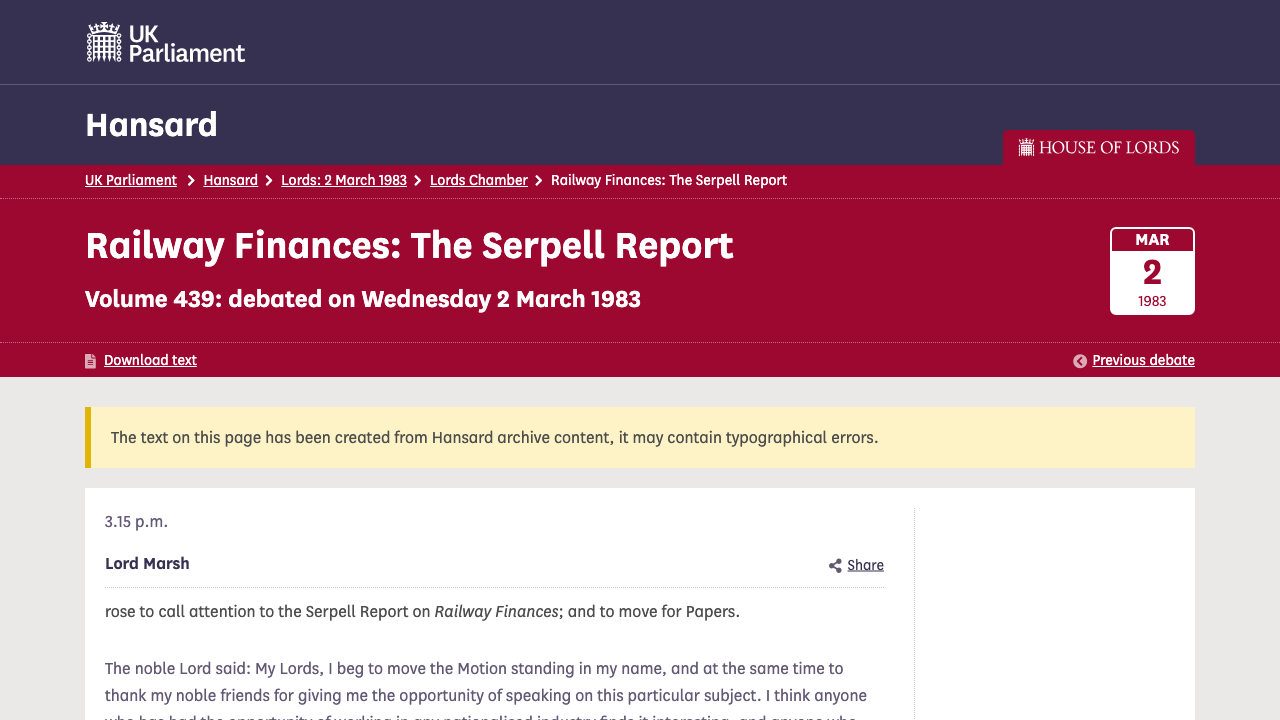This screenshot has height=720, width=1280.
Task: Click the MAR 2 1983 calendar date badge
Action: (1151, 270)
